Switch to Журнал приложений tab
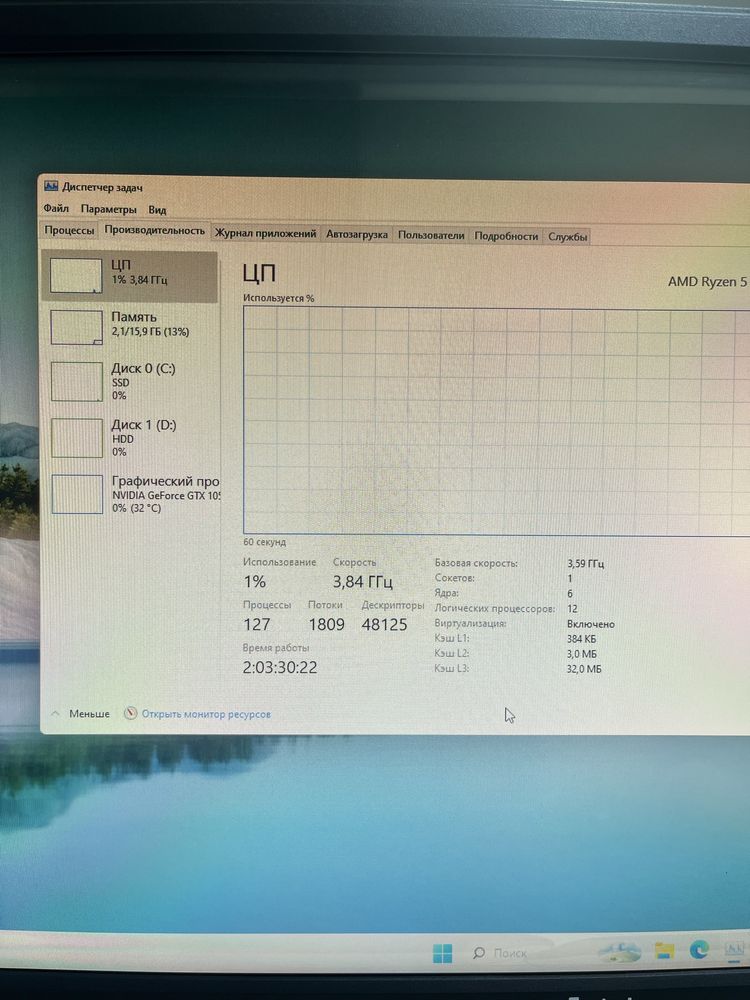The image size is (750, 1000). [265, 233]
